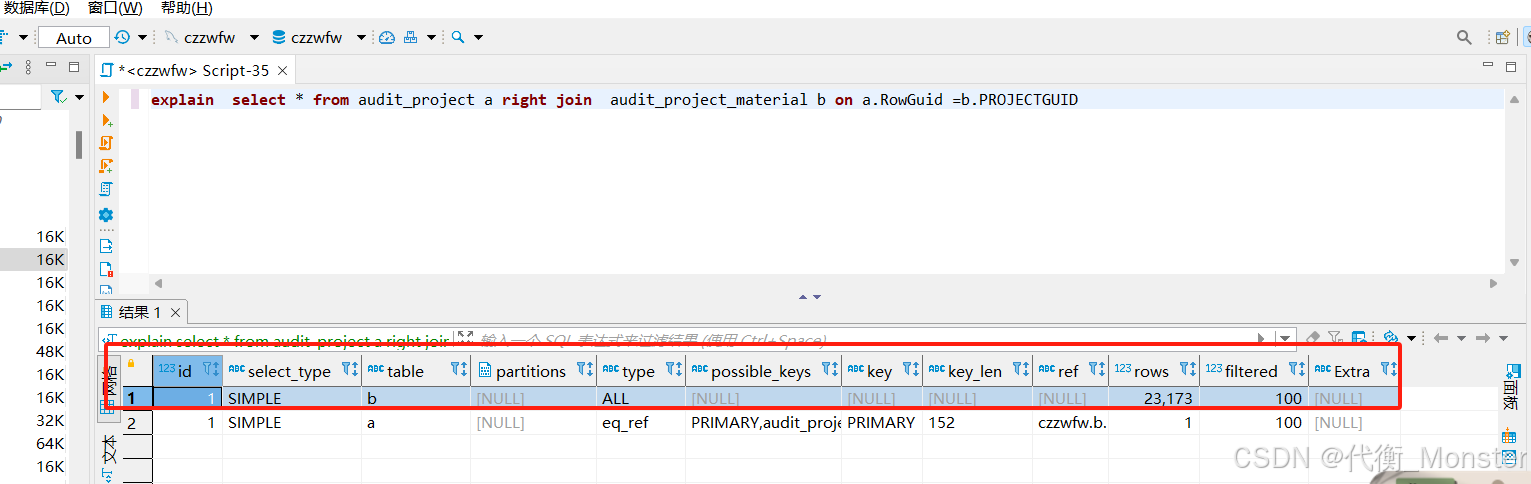Click the apply filter arrow at the filter box end
The width and height of the screenshot is (1531, 484).
pyautogui.click(x=1261, y=338)
